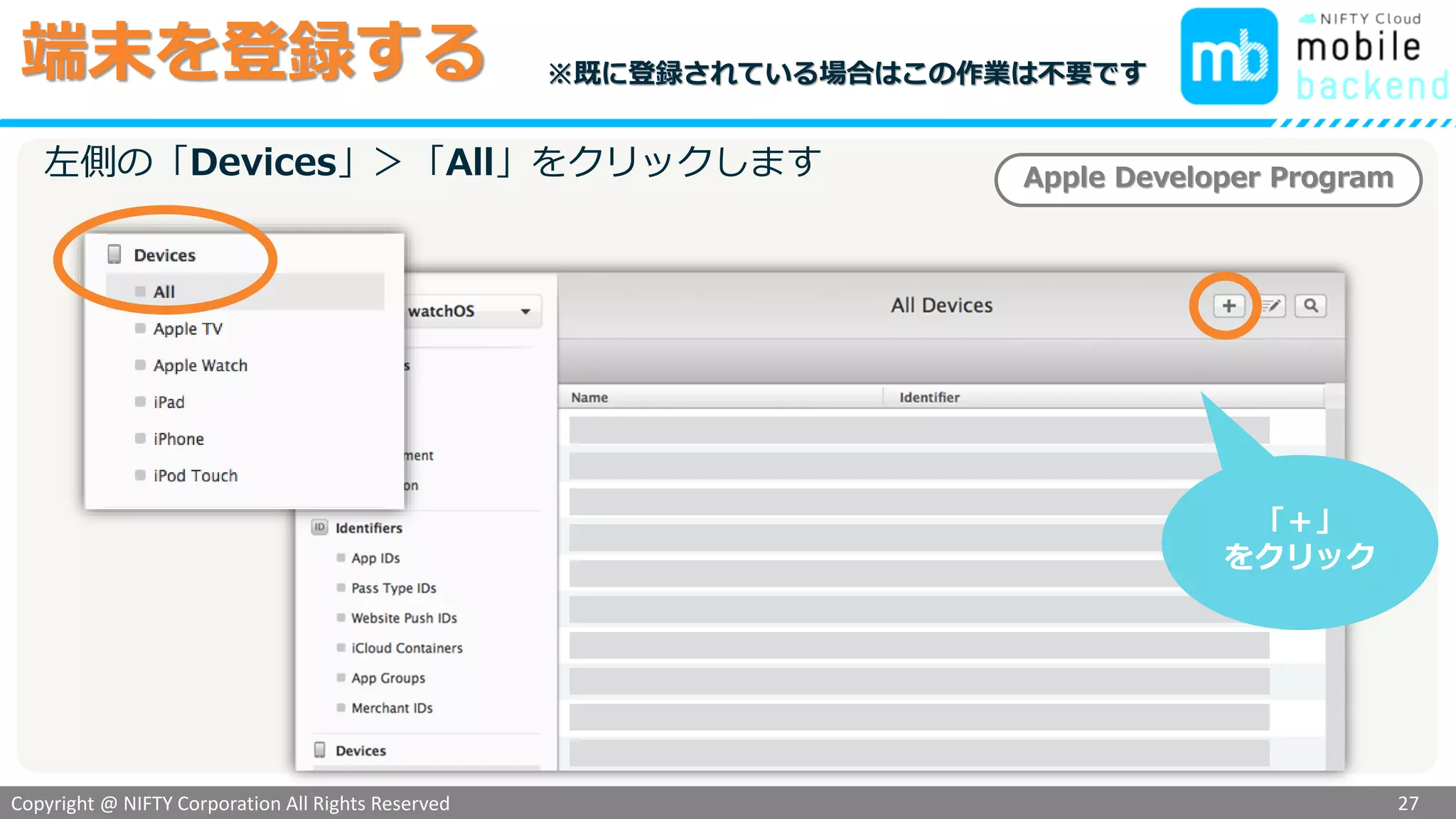Select Apple TV in the Devices list

[188, 328]
